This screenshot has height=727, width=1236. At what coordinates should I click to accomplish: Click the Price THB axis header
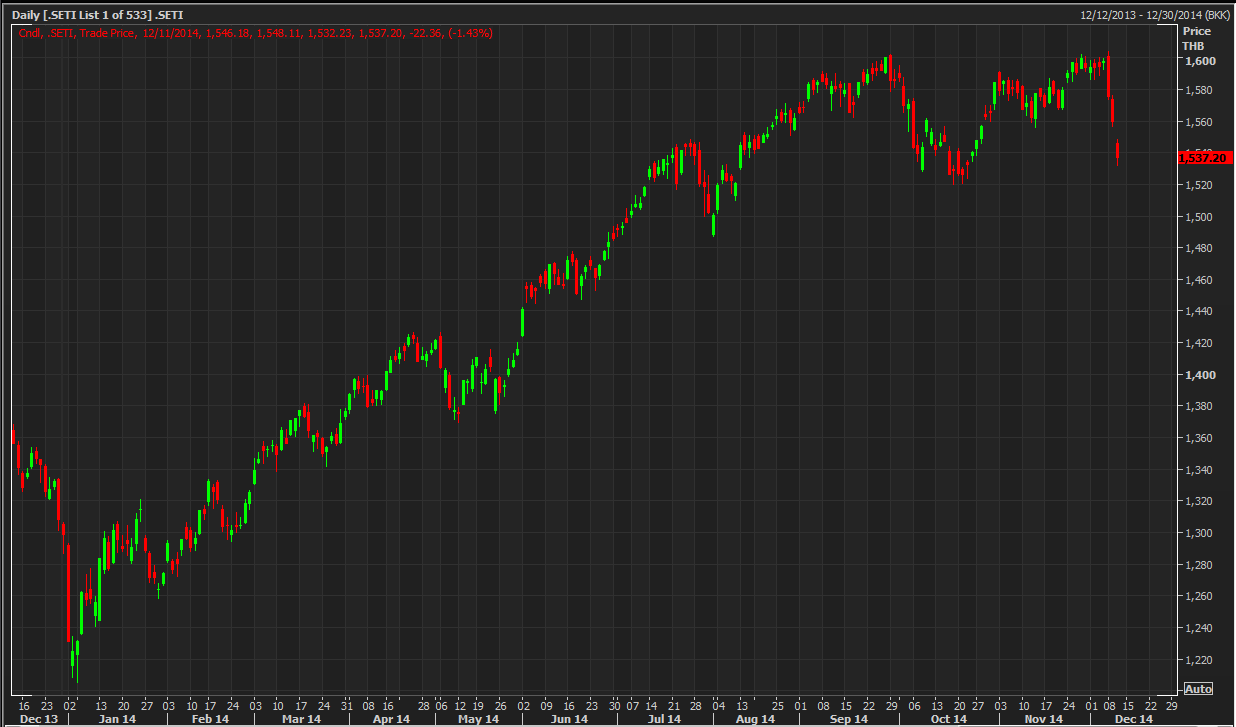[x=1197, y=38]
